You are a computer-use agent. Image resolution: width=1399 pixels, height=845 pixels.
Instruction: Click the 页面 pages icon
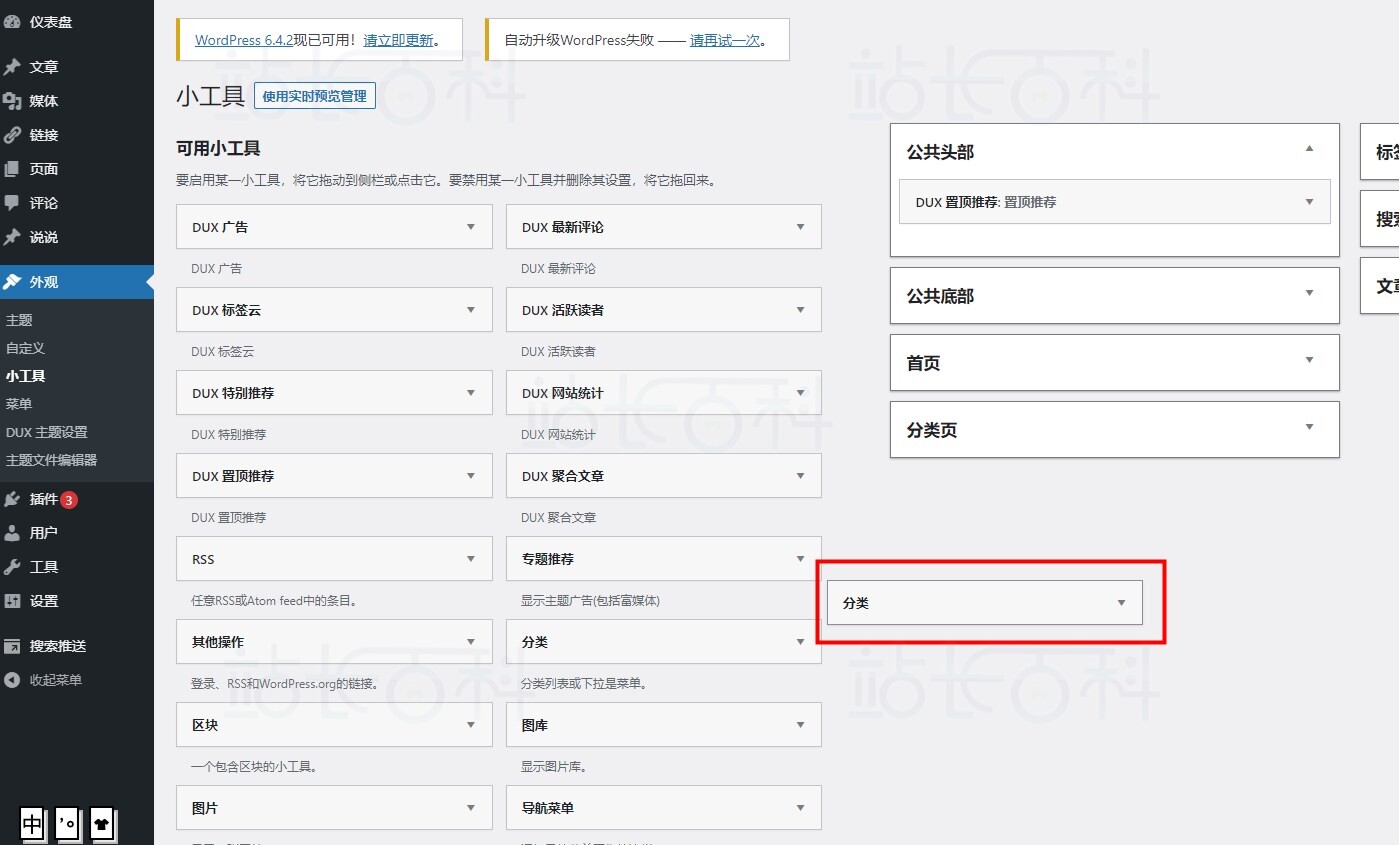[x=12, y=169]
